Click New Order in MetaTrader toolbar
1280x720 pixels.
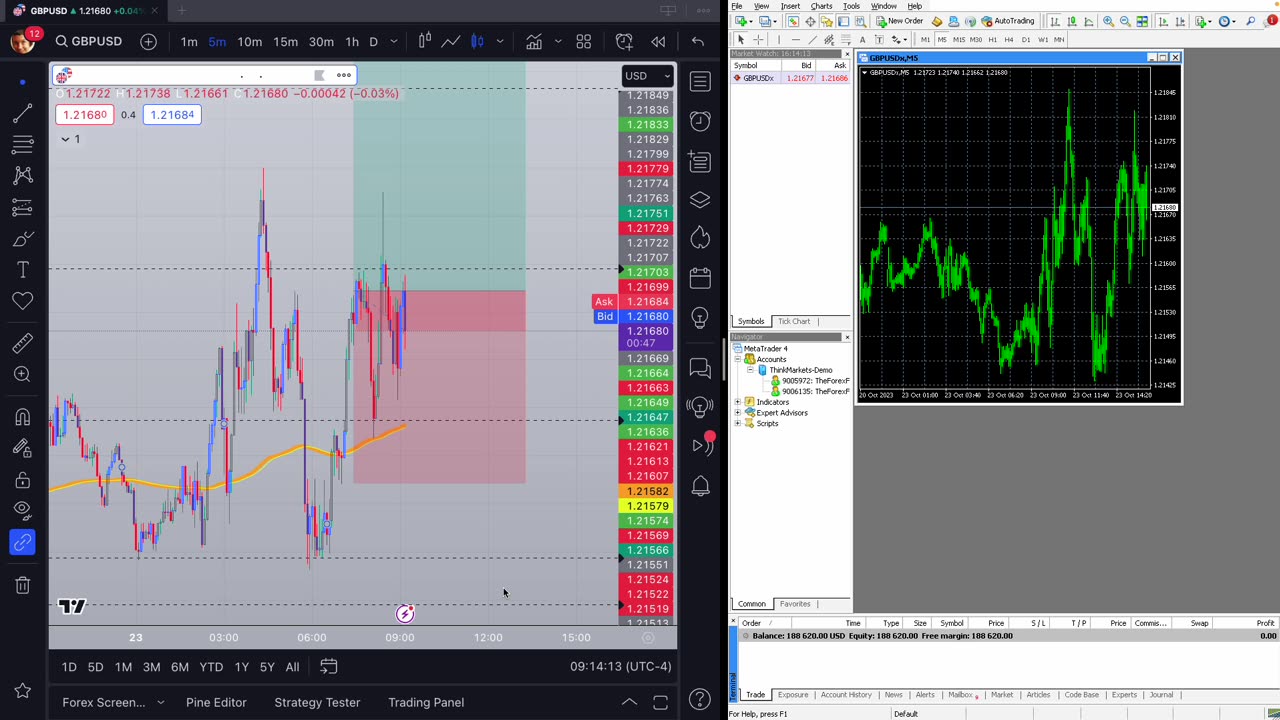pyautogui.click(x=899, y=21)
